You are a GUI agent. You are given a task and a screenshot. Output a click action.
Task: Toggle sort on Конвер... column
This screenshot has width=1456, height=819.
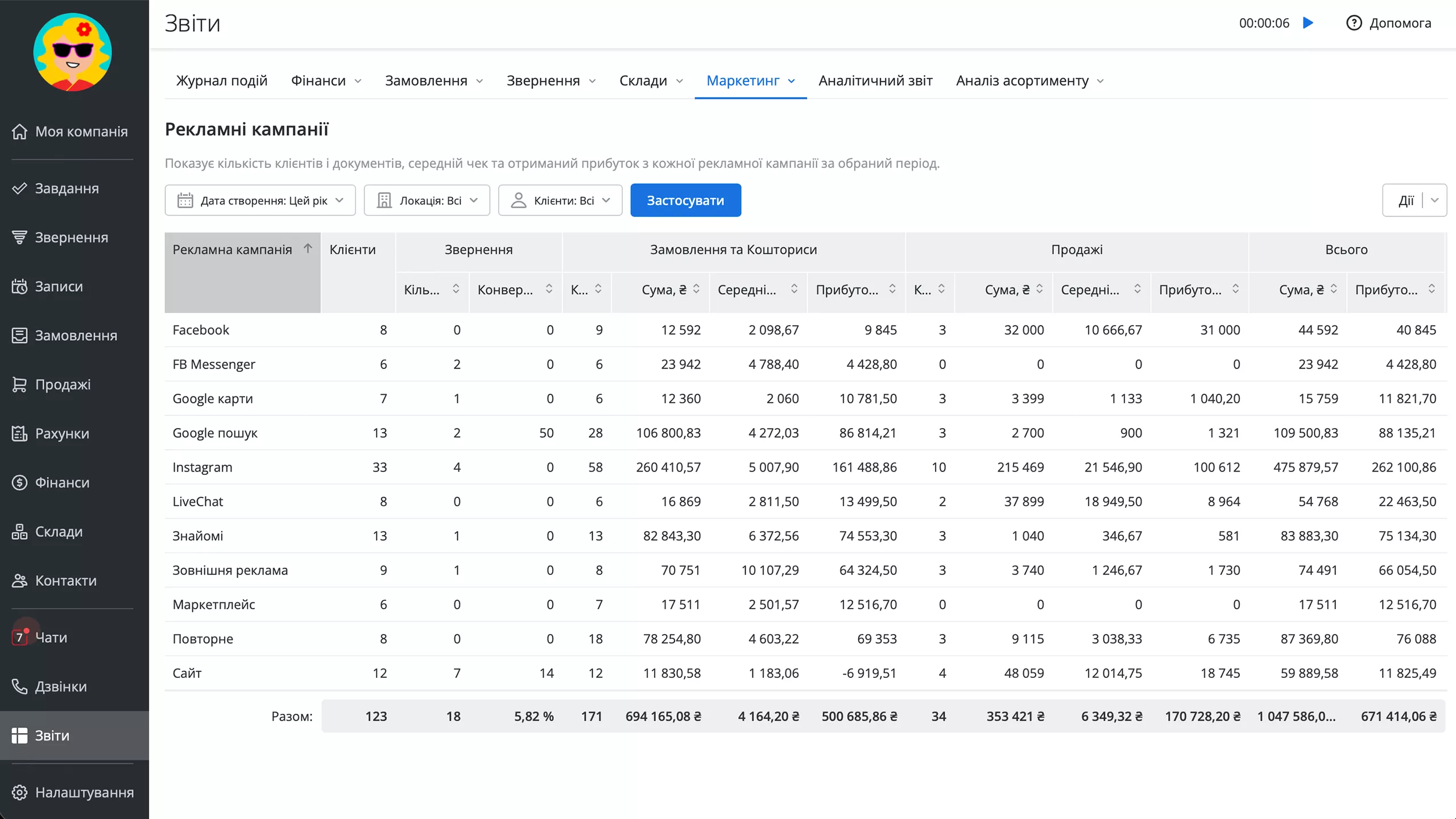point(549,289)
